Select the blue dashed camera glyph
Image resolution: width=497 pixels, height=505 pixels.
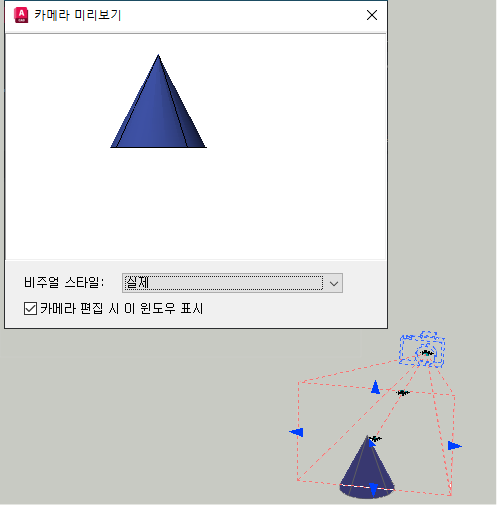point(422,349)
